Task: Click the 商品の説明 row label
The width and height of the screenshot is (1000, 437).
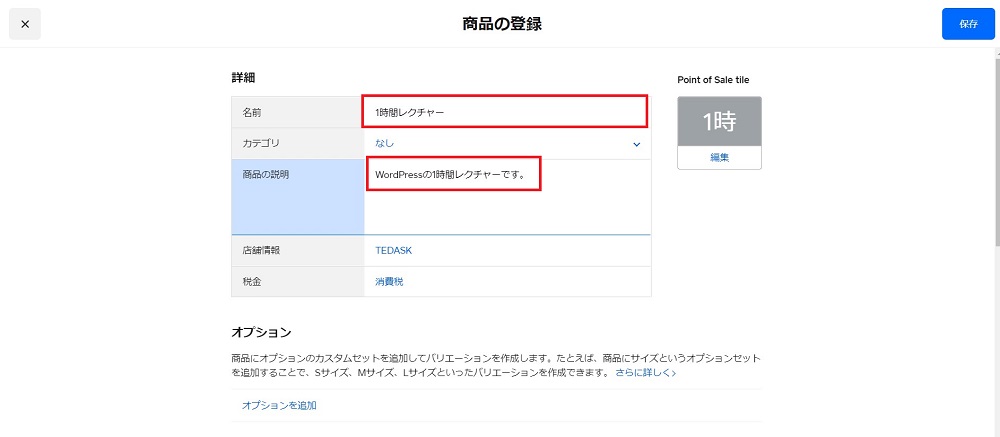Action: click(x=266, y=175)
